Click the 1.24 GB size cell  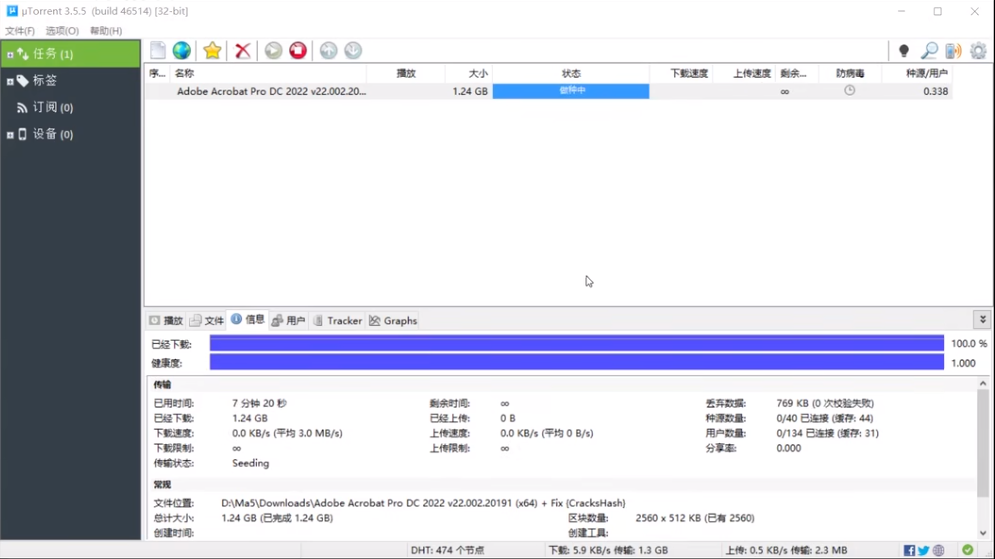(470, 91)
